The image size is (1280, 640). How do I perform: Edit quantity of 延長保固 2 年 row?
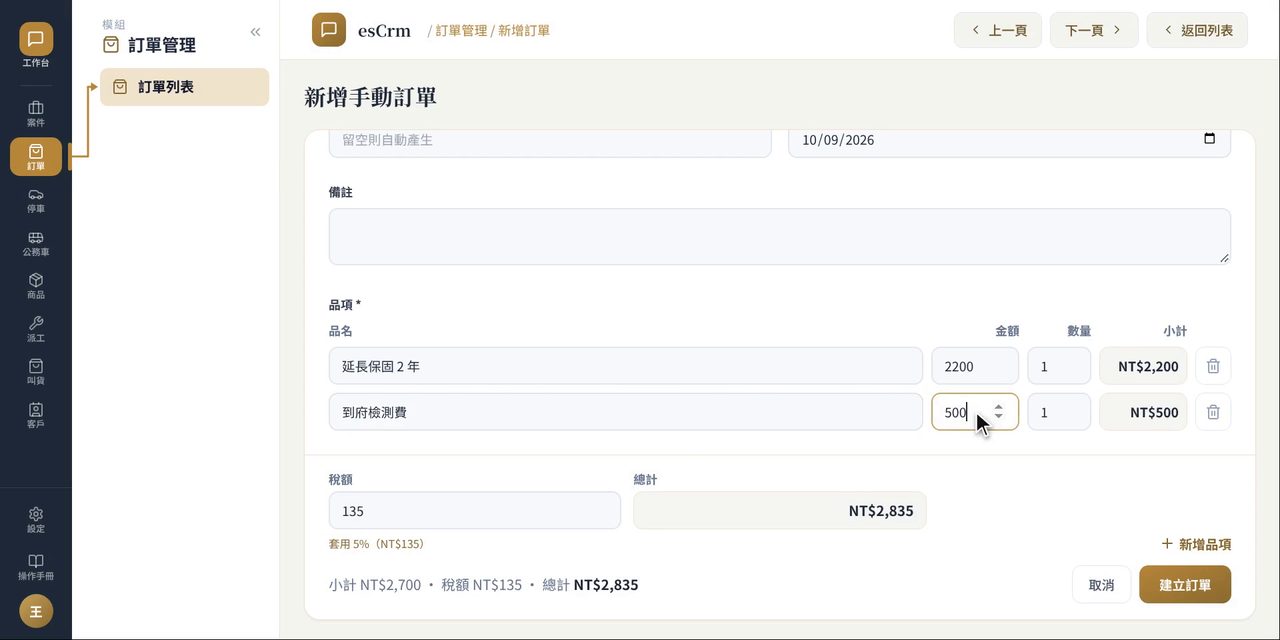[1059, 366]
